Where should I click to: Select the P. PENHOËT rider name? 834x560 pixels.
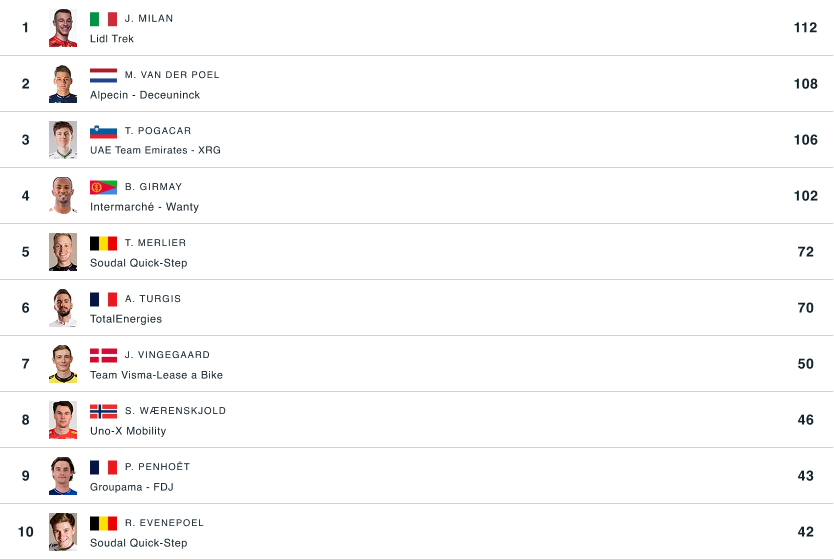tap(157, 466)
